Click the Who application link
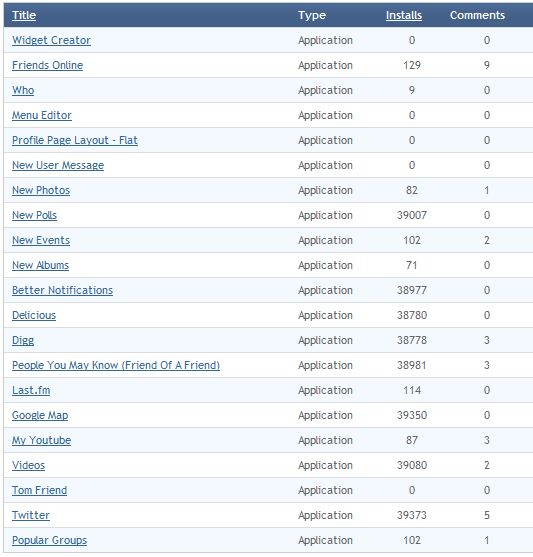The image size is (533, 557). tap(23, 90)
